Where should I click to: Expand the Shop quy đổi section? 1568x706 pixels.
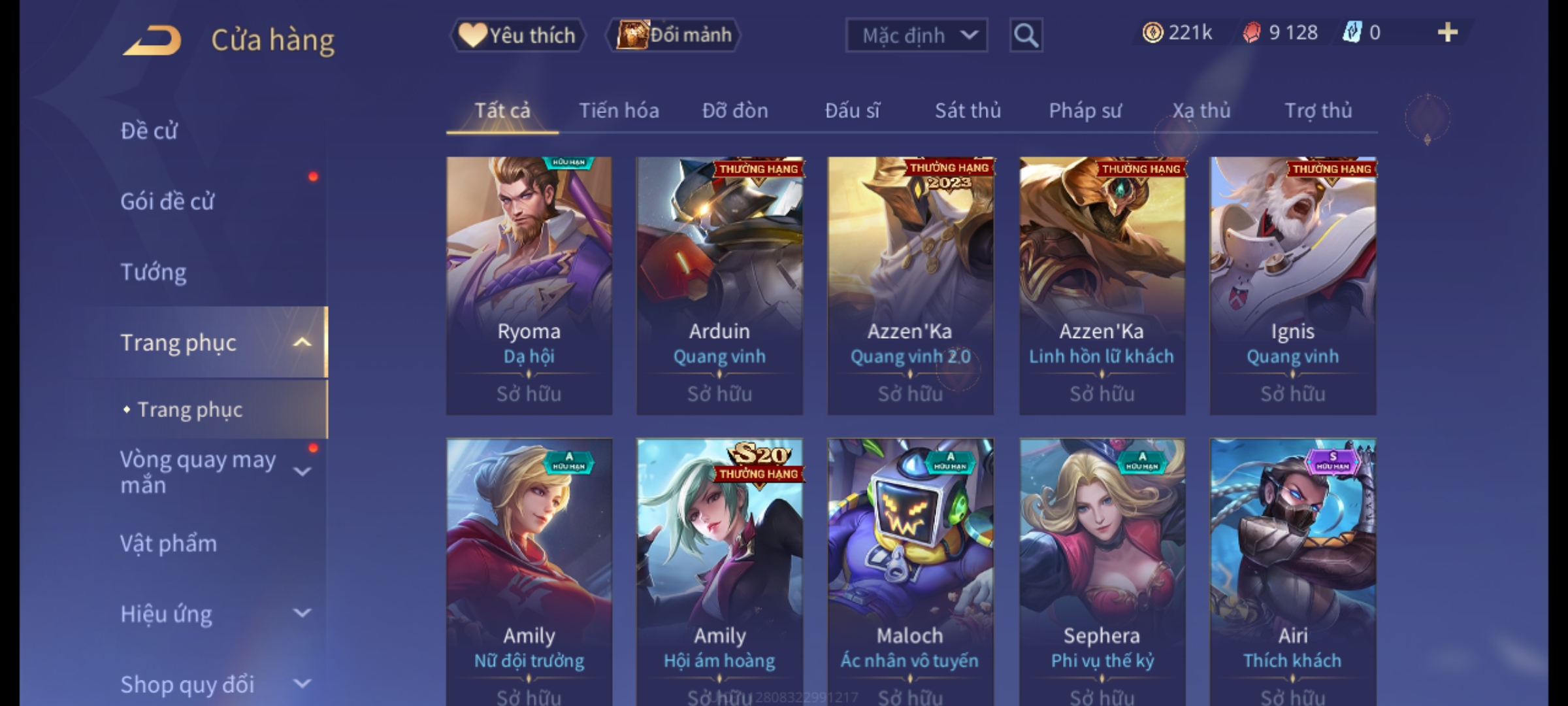(302, 684)
